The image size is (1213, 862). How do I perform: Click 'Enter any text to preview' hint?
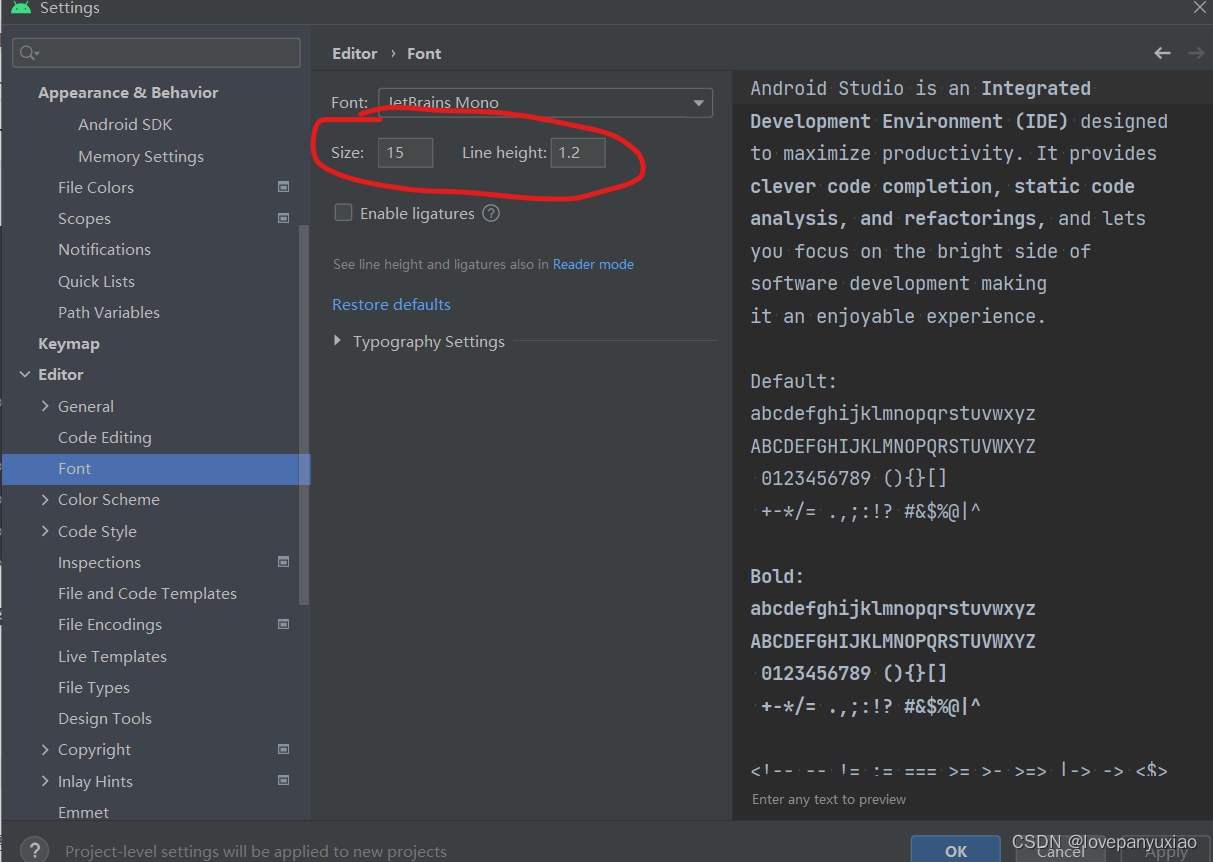click(x=829, y=799)
